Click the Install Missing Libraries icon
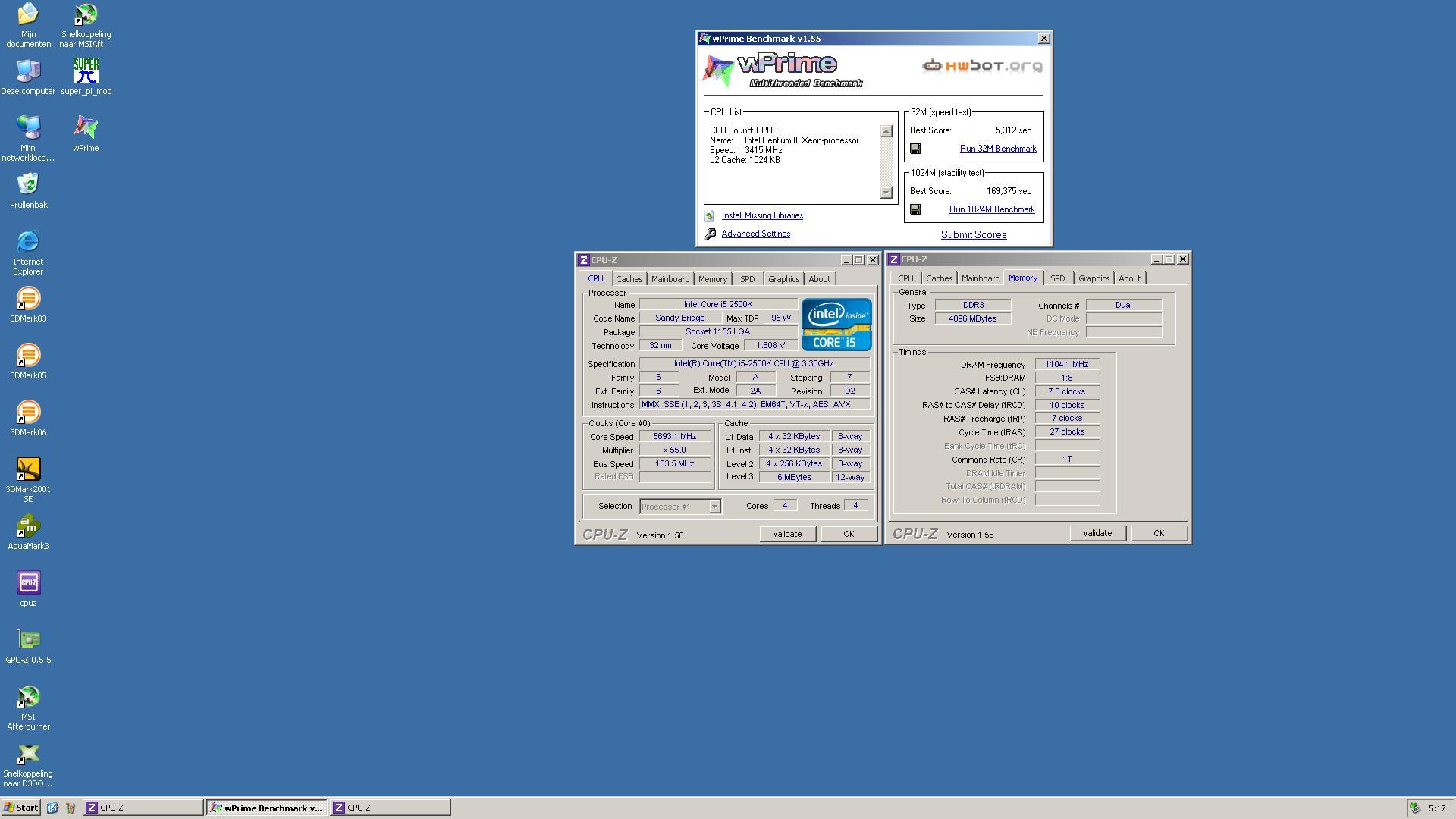The image size is (1456, 819). [x=710, y=216]
